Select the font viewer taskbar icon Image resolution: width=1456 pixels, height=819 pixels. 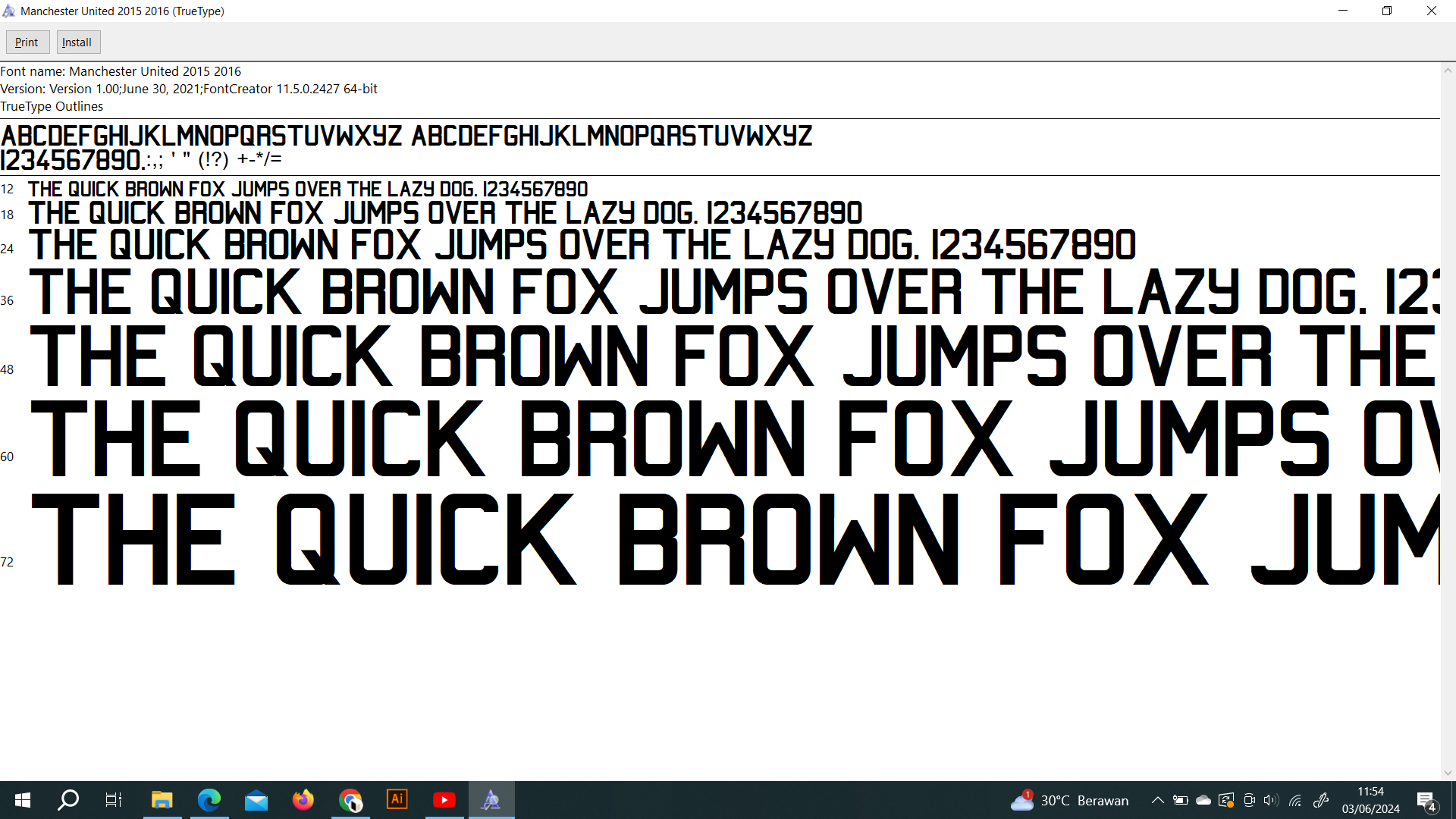(x=491, y=800)
